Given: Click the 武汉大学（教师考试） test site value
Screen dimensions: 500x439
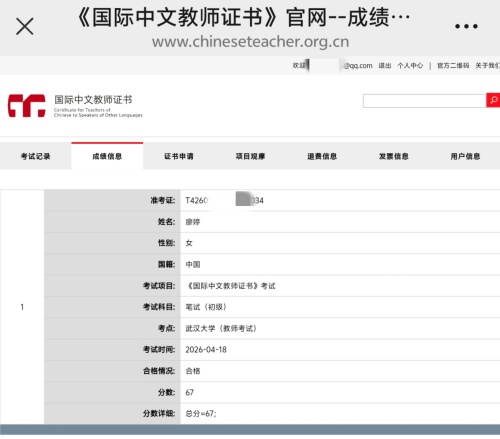Looking at the screenshot, I should click(x=221, y=328).
